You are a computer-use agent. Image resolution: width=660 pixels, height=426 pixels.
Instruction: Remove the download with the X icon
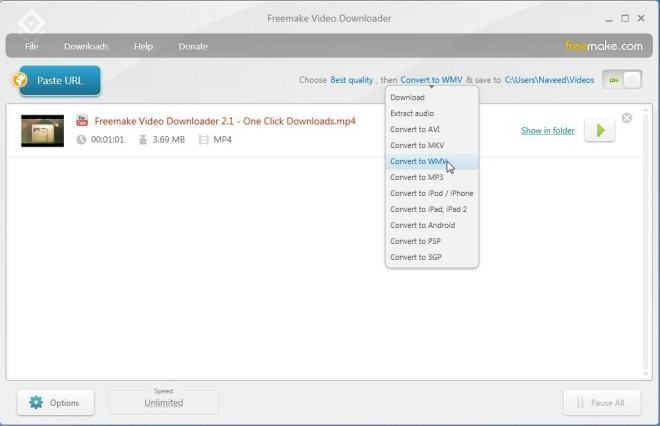coord(627,118)
